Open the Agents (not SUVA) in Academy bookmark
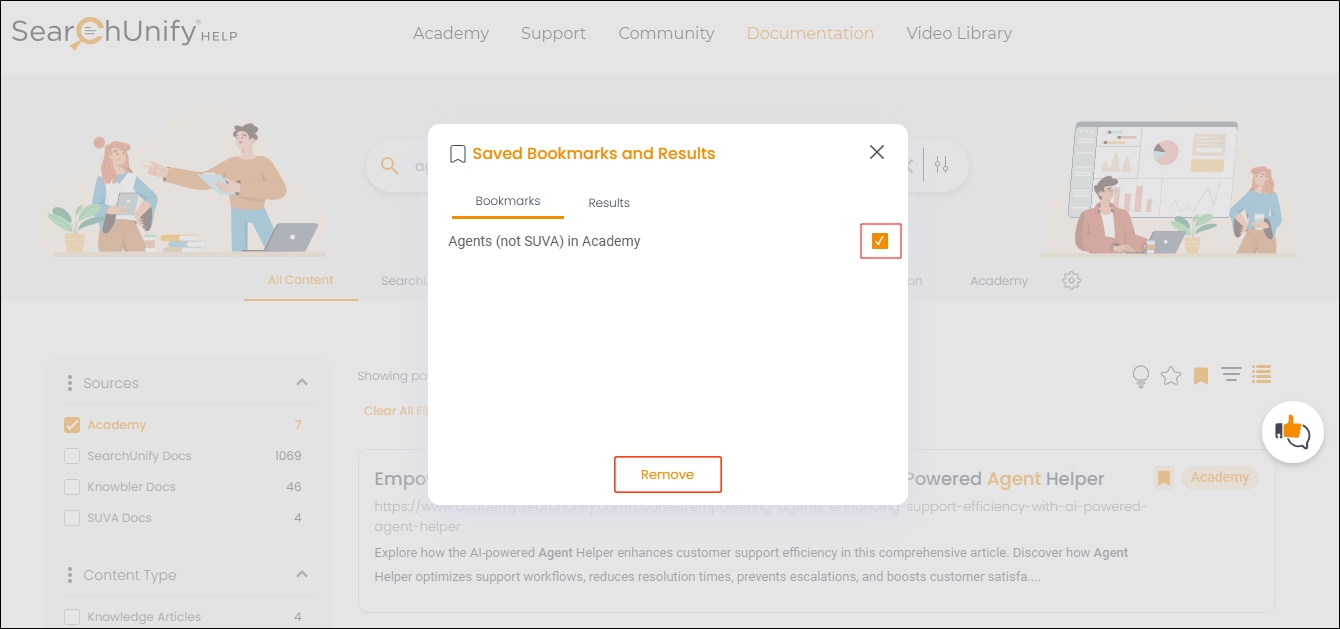This screenshot has height=629, width=1340. 544,241
